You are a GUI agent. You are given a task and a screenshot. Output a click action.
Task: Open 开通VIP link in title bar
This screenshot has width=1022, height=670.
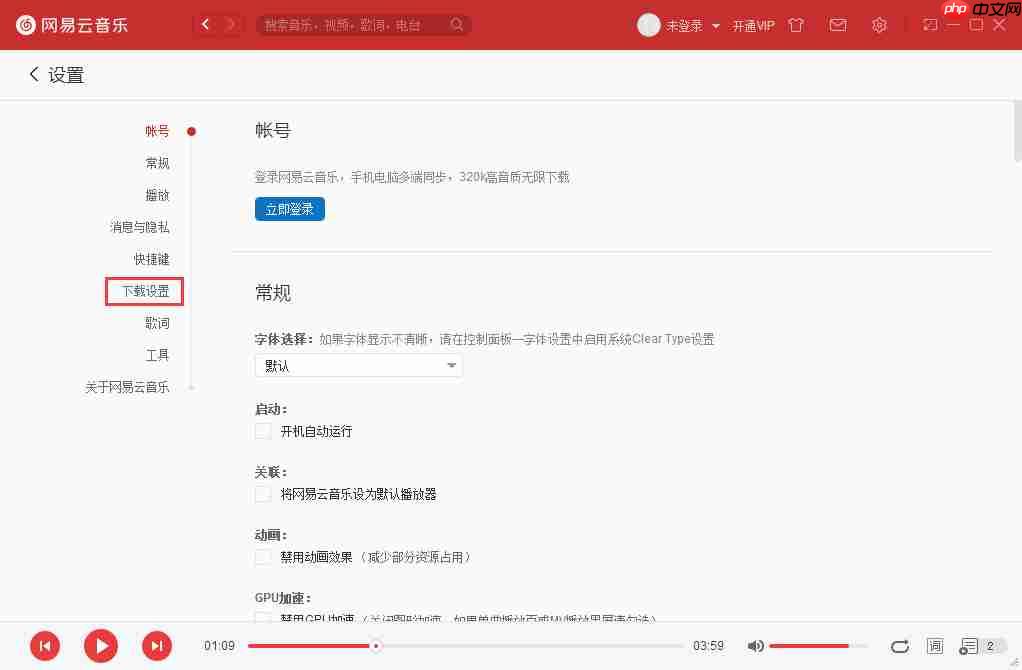coord(753,25)
